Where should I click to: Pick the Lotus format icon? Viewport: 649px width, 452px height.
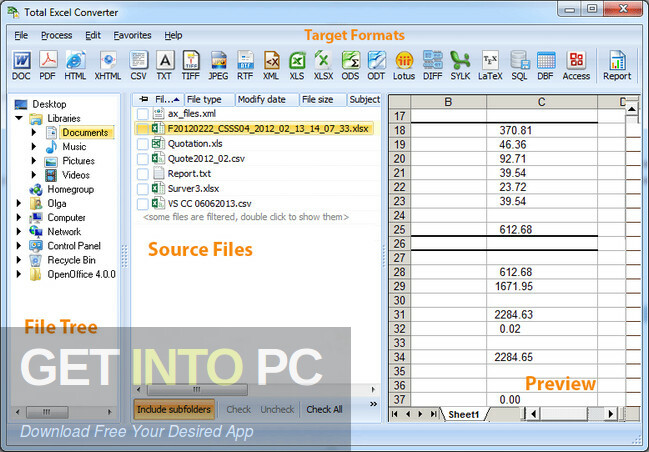(x=404, y=65)
